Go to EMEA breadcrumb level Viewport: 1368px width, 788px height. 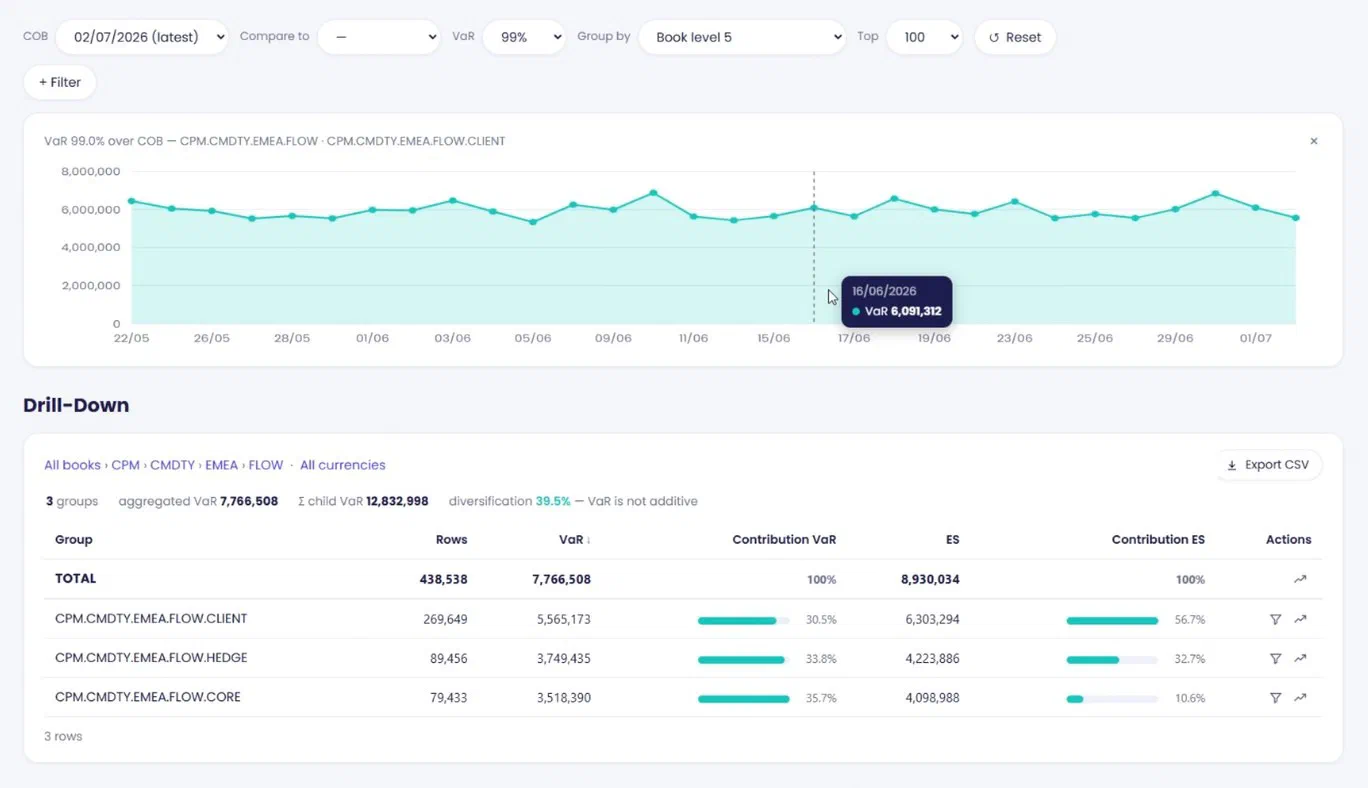click(x=222, y=465)
